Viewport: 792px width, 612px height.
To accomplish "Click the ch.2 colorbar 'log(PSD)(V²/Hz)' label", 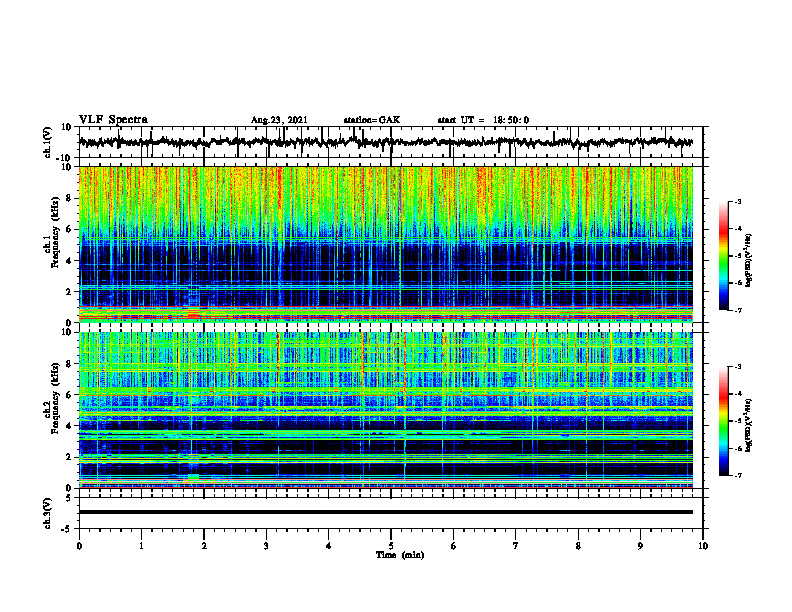I will tap(748, 425).
